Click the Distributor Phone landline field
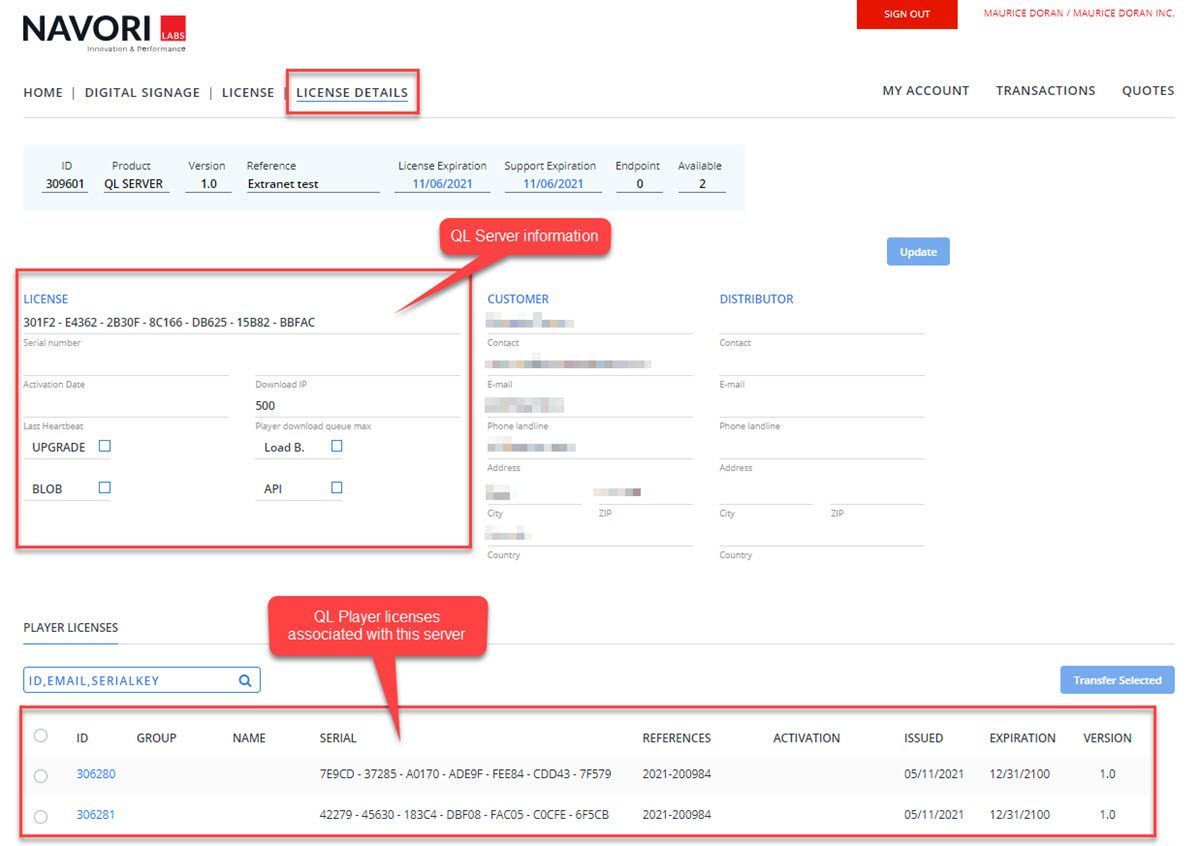Image resolution: width=1201 pixels, height=846 pixels. click(x=822, y=406)
